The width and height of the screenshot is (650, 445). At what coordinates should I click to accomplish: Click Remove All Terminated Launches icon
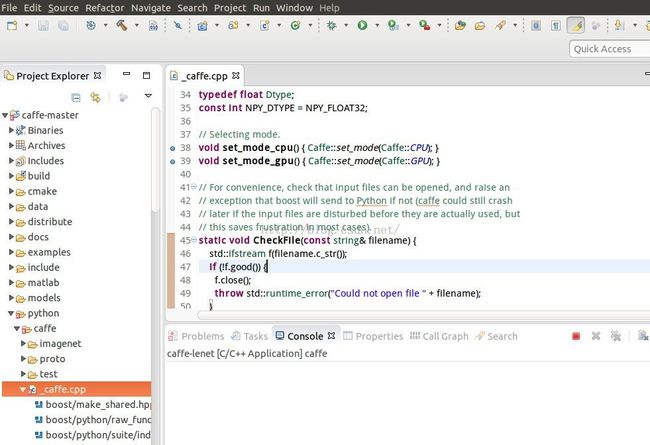pyautogui.click(x=616, y=336)
